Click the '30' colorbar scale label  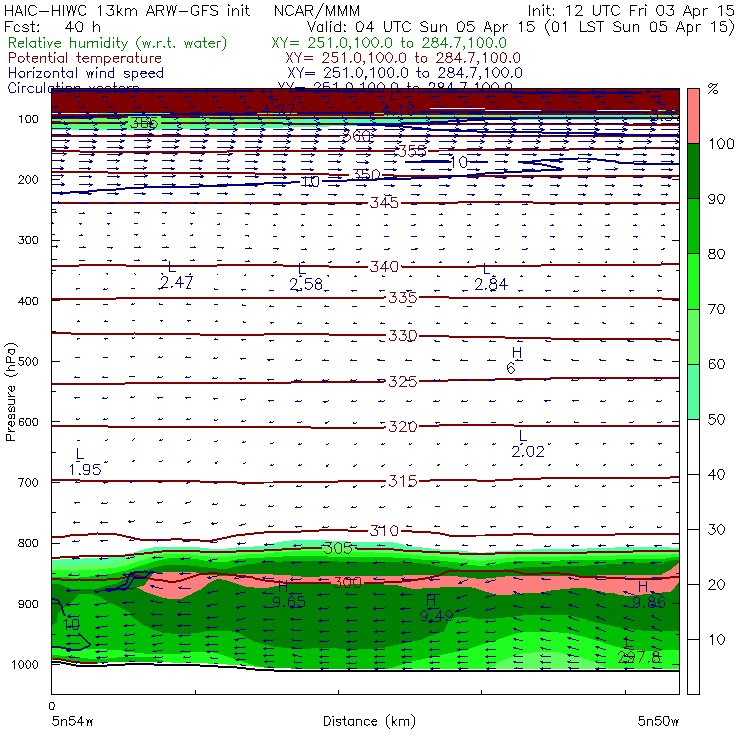pos(717,530)
